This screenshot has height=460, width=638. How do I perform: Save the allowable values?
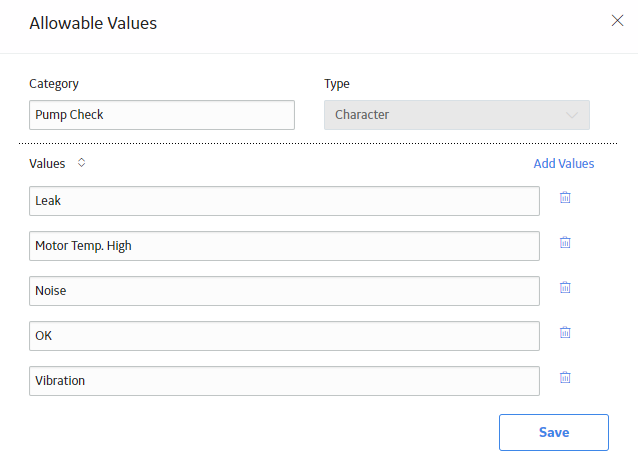point(554,432)
